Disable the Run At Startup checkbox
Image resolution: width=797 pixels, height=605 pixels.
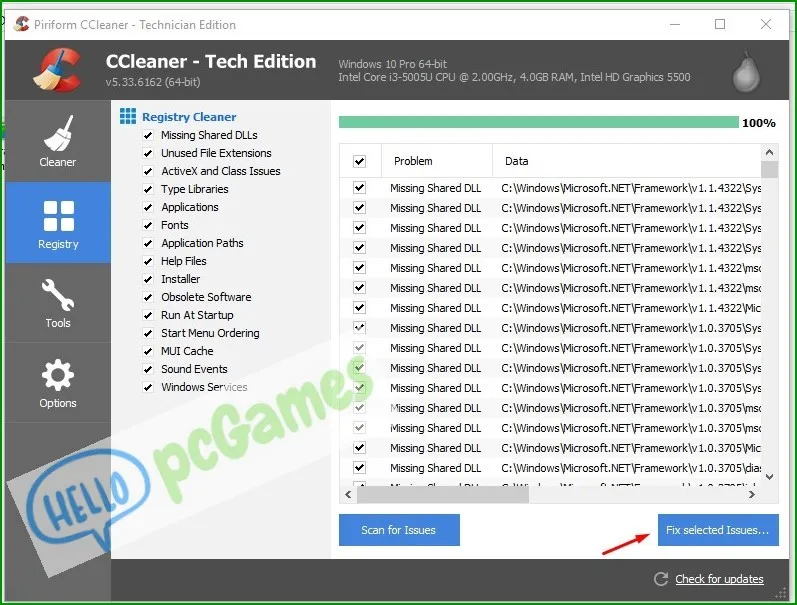[148, 315]
